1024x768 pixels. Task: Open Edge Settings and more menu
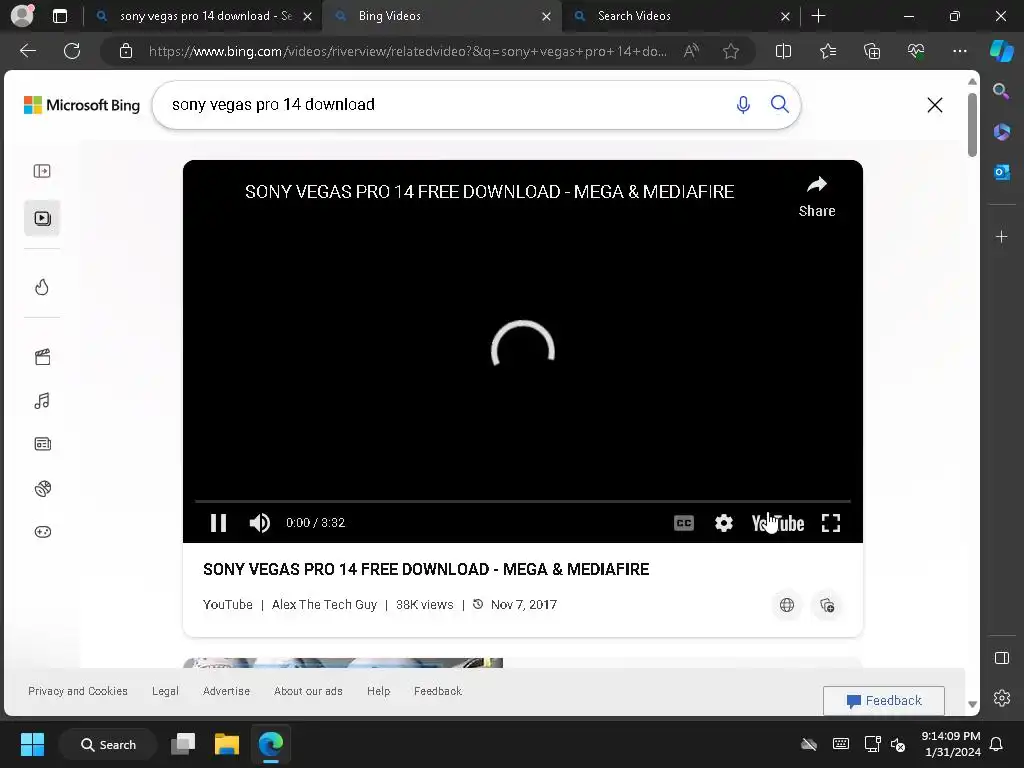click(x=959, y=51)
